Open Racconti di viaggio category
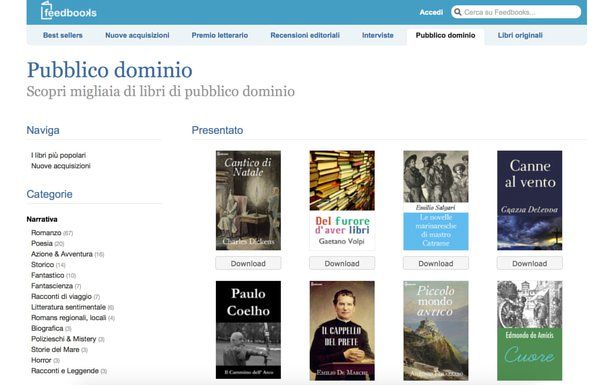The image size is (610, 385). pos(61,296)
